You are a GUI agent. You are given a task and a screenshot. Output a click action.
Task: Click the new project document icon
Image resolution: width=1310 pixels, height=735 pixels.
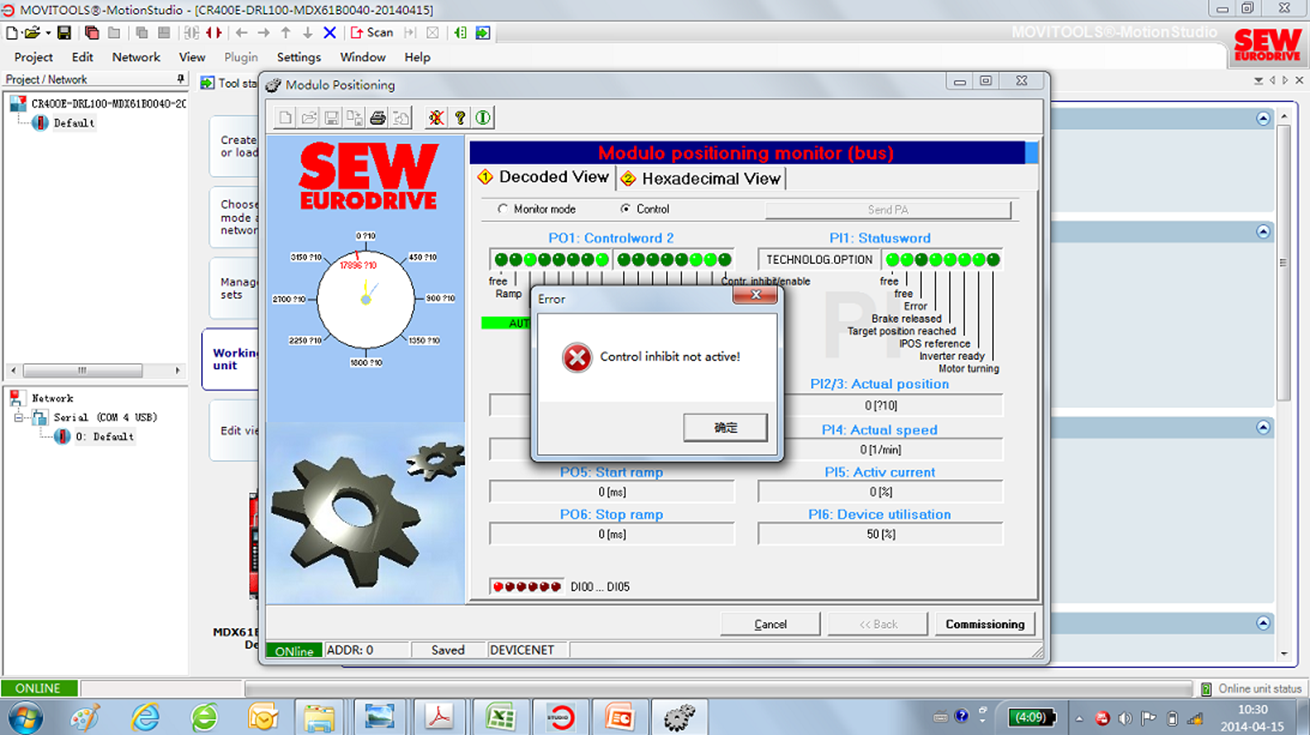(x=11, y=33)
